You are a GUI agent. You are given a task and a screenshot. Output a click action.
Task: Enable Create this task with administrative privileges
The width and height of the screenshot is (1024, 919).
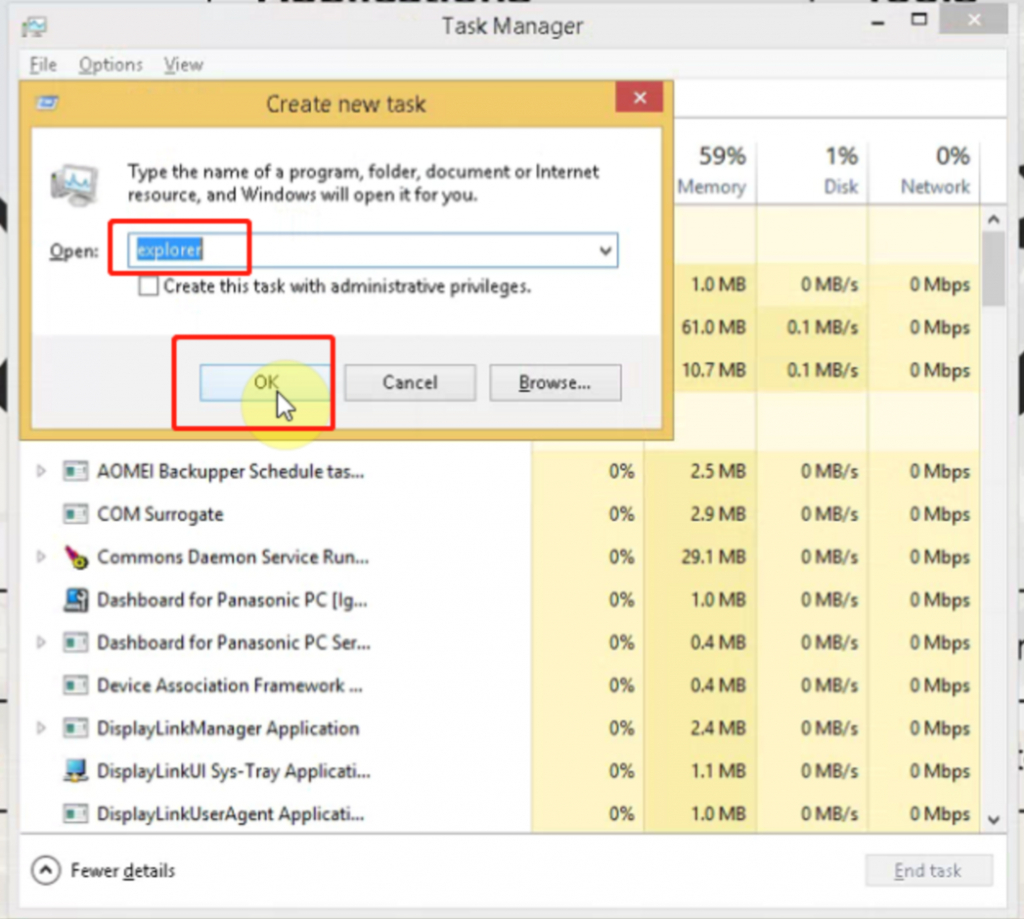pos(148,286)
